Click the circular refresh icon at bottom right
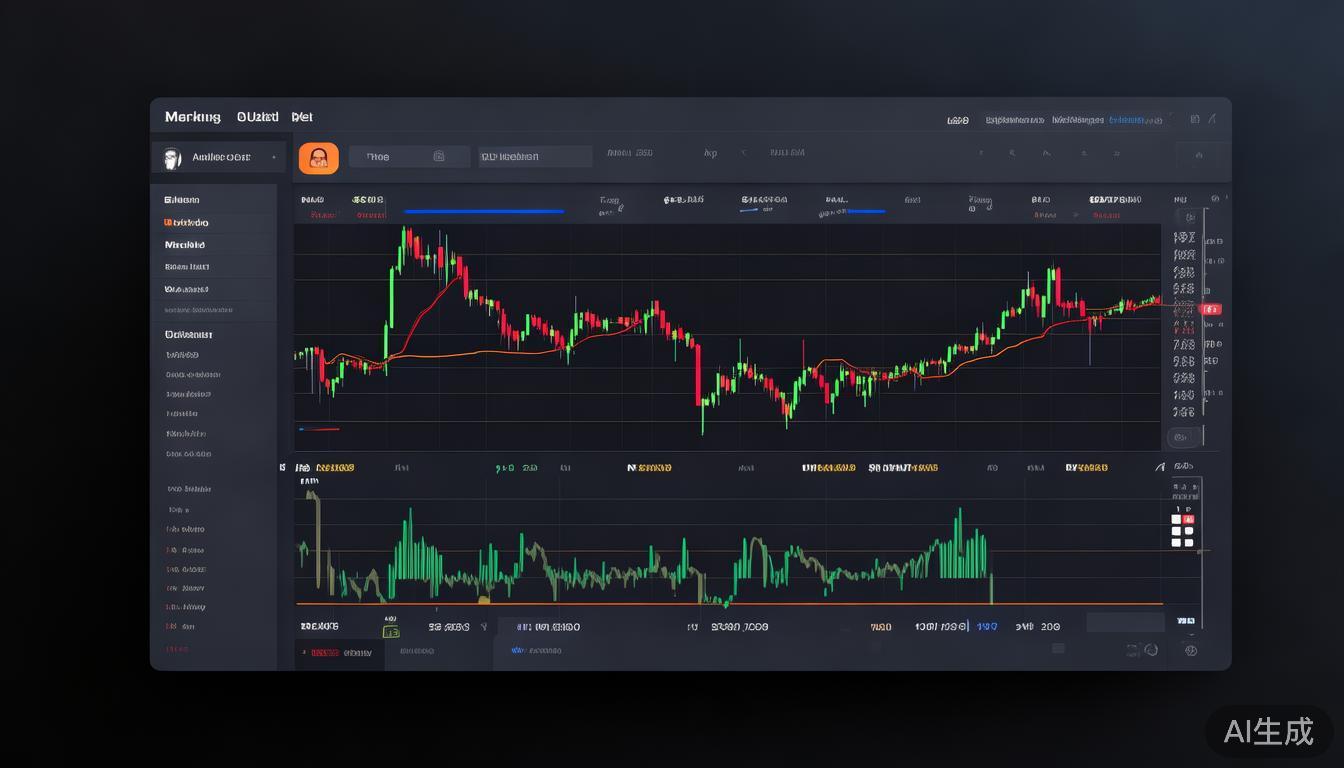 point(1152,650)
